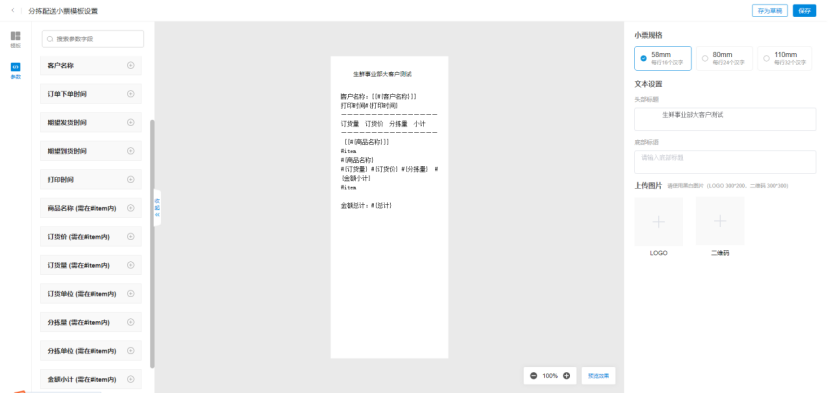
Task: Zoom in with the plus icon
Action: coord(566,375)
